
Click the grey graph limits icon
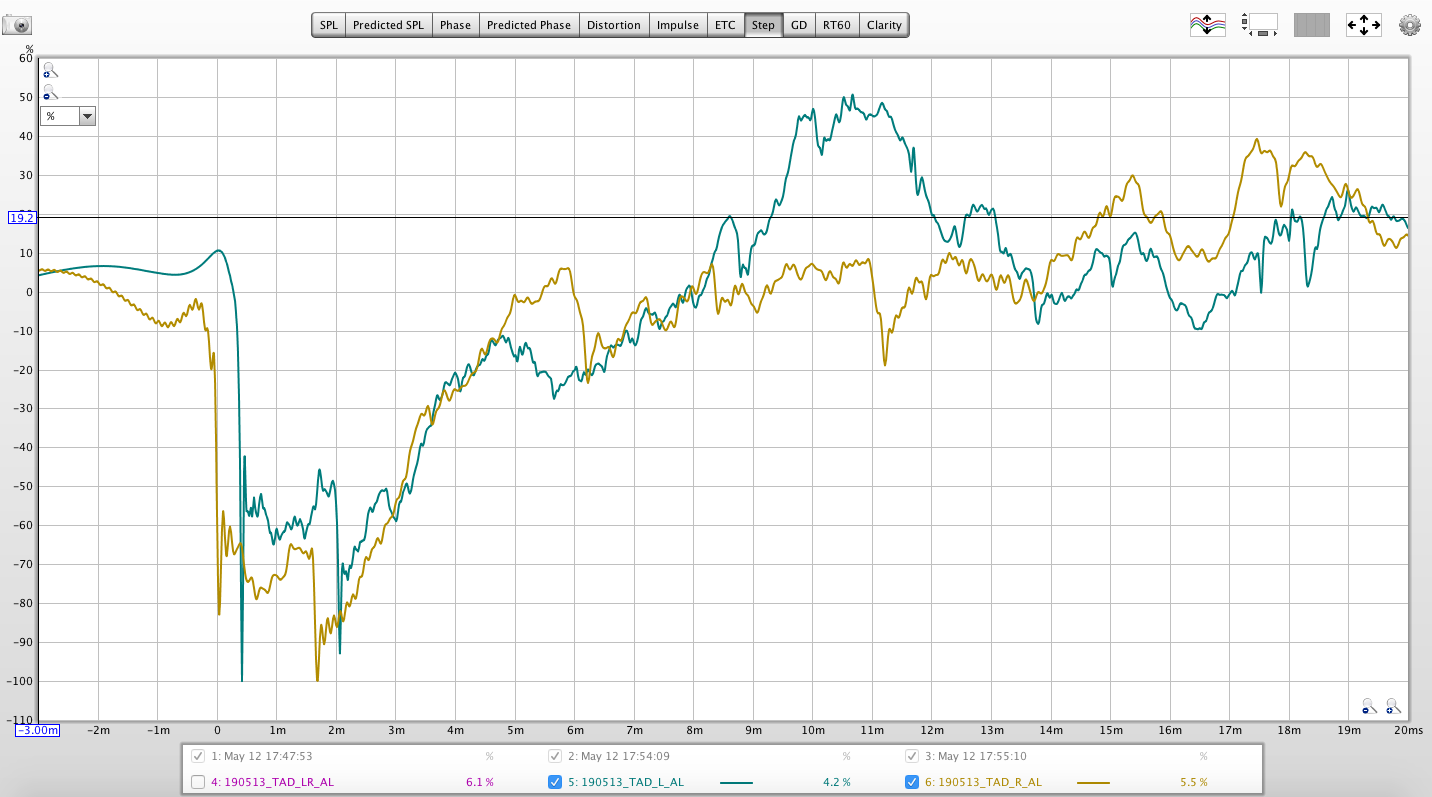pos(1311,25)
